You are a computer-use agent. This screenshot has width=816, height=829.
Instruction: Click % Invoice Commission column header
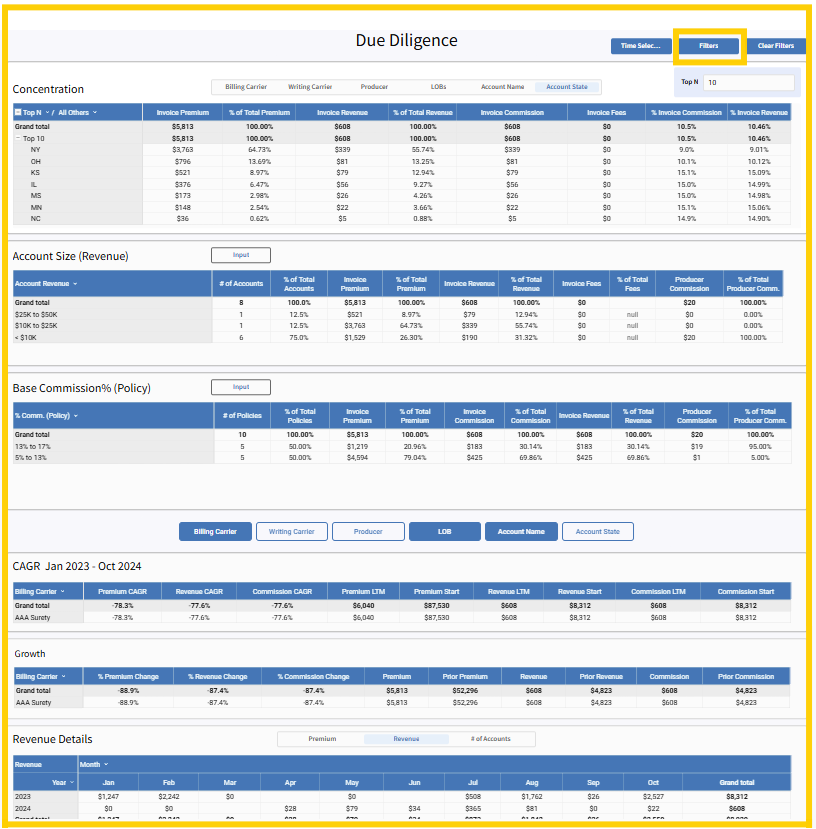pos(686,113)
